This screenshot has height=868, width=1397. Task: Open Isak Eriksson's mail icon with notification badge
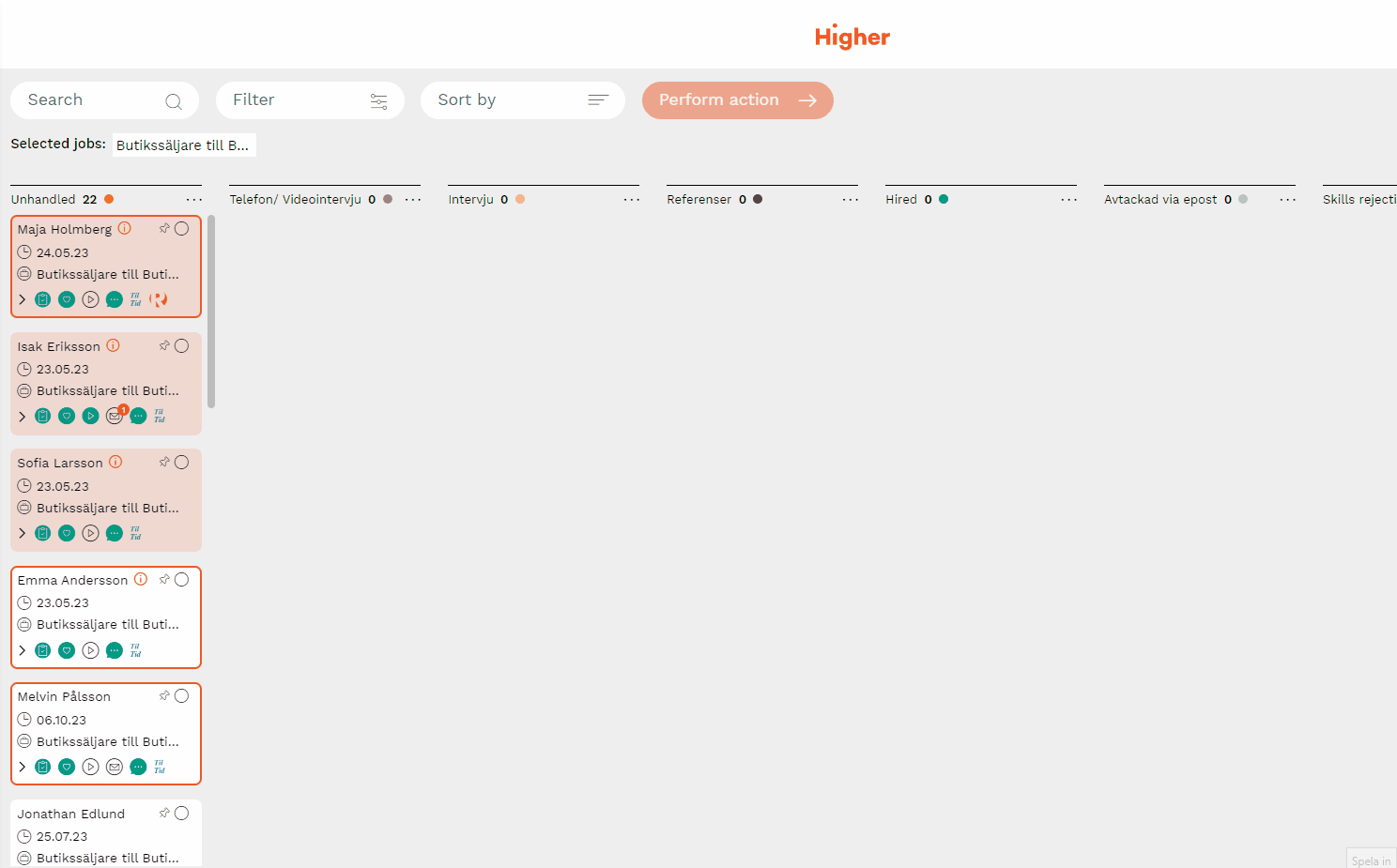(115, 416)
